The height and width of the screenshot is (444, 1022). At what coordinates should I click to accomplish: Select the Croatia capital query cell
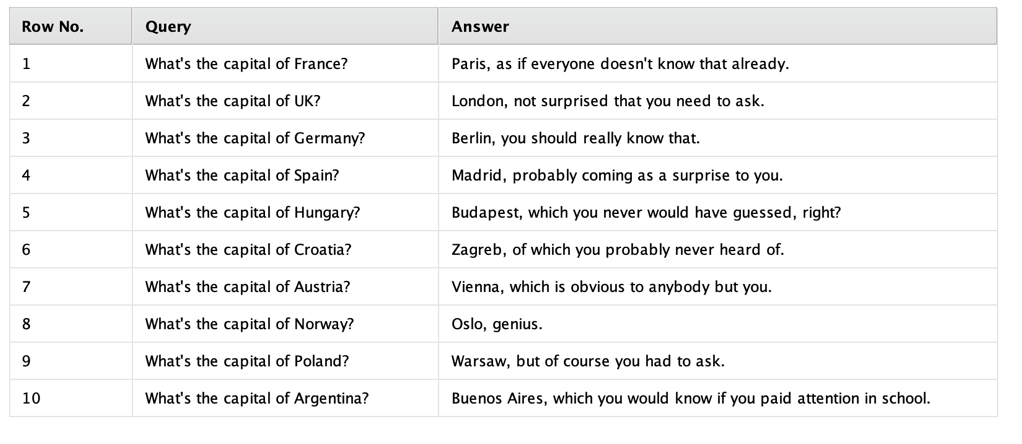[x=248, y=249]
